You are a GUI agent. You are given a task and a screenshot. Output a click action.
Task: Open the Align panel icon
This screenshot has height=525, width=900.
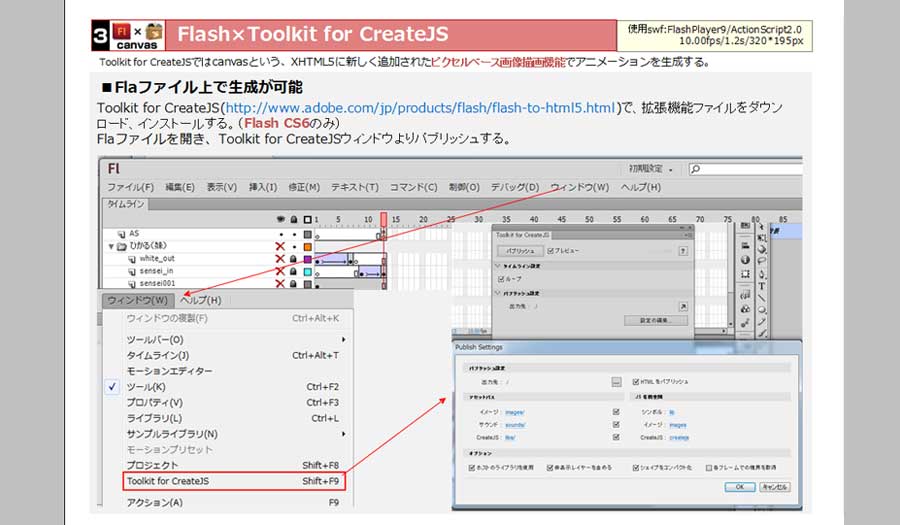[745, 246]
